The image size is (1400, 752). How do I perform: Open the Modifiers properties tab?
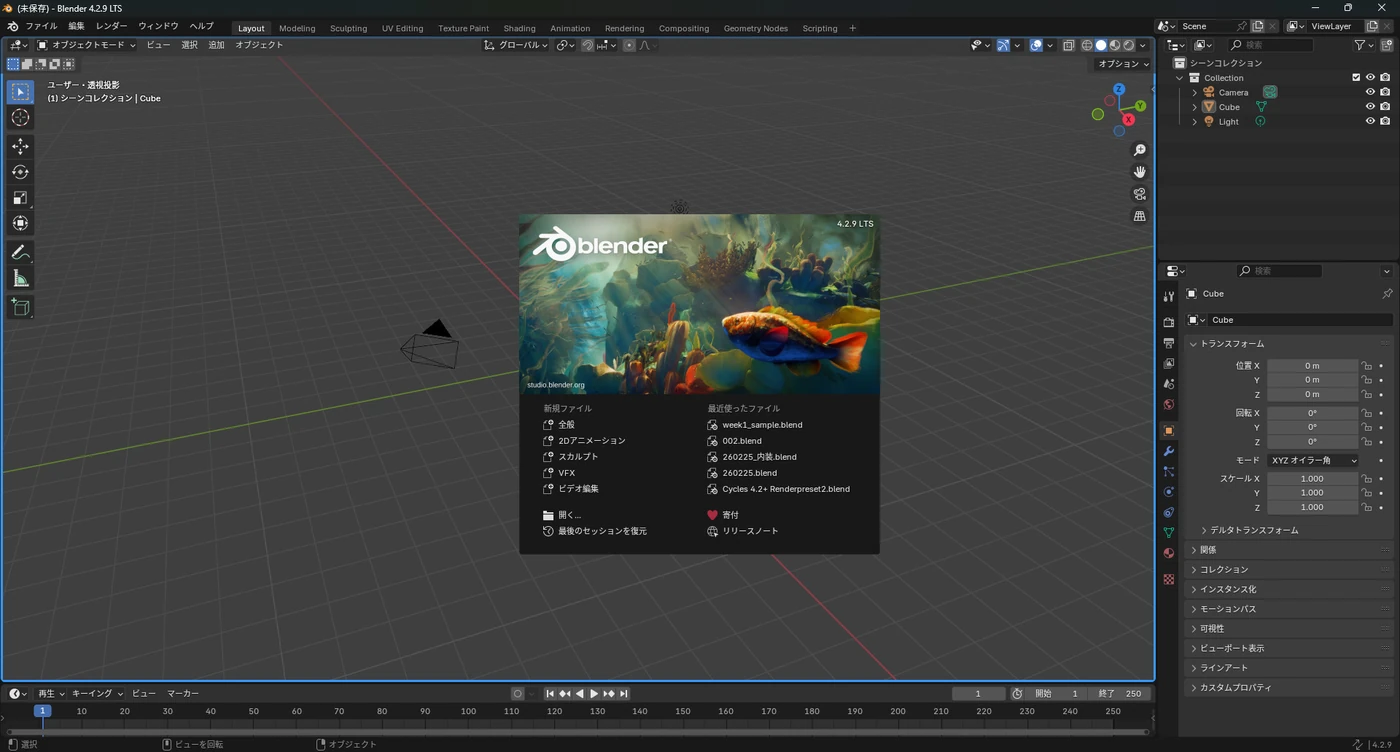click(x=1168, y=451)
